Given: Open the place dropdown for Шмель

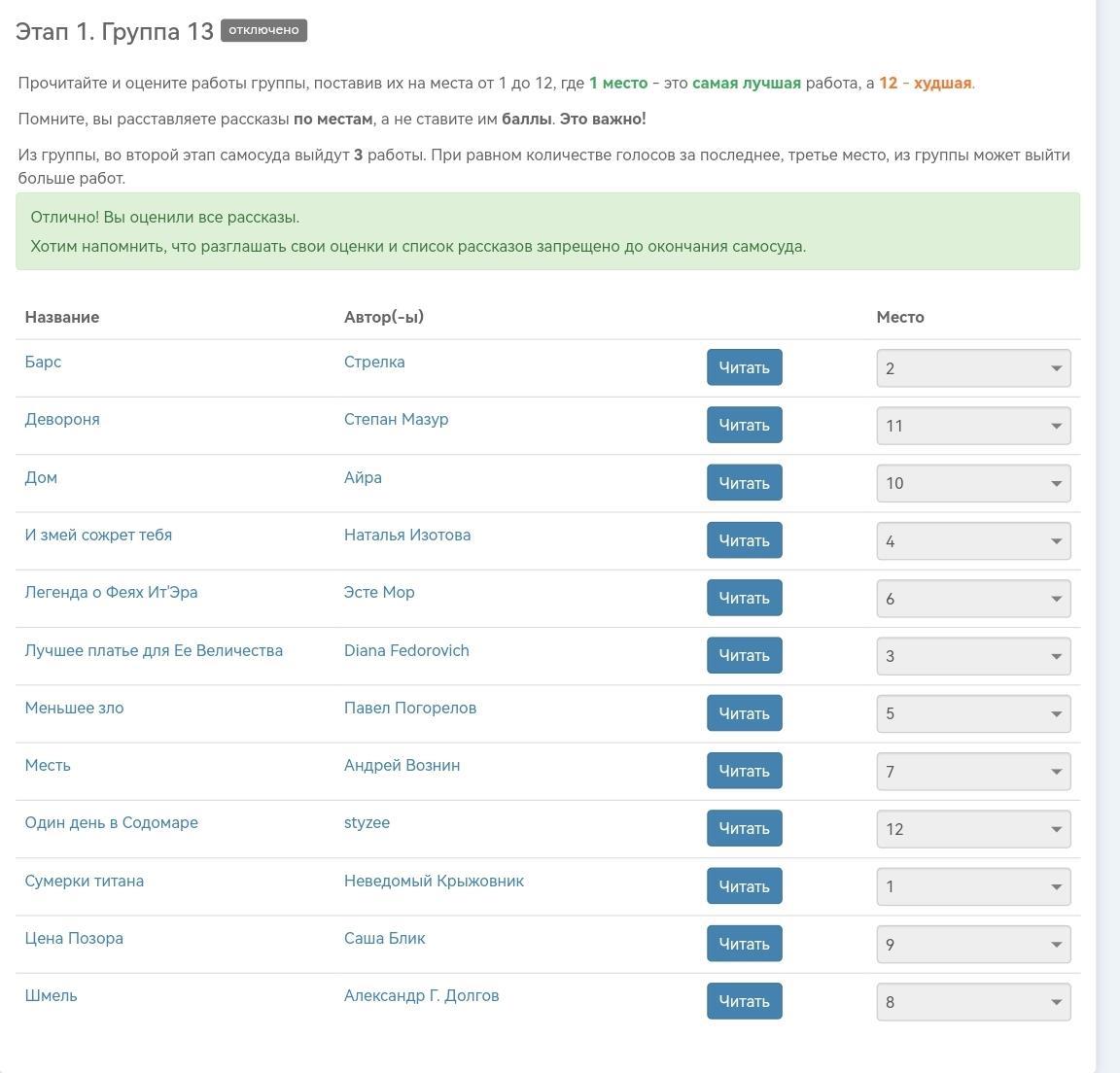Looking at the screenshot, I should (972, 1002).
